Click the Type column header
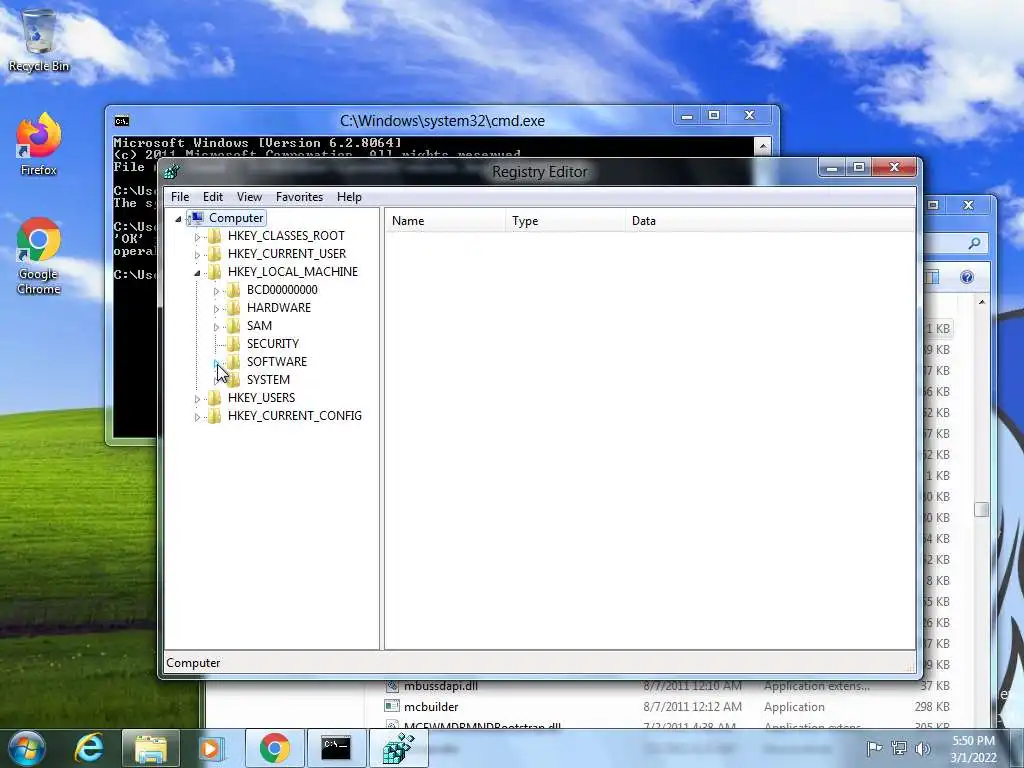The image size is (1024, 768). [566, 221]
